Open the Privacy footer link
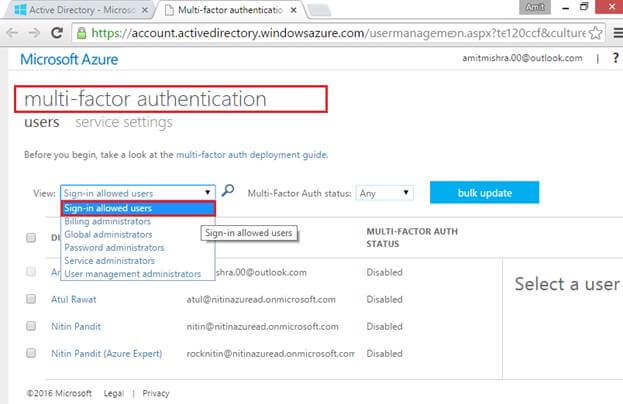 click(x=156, y=393)
